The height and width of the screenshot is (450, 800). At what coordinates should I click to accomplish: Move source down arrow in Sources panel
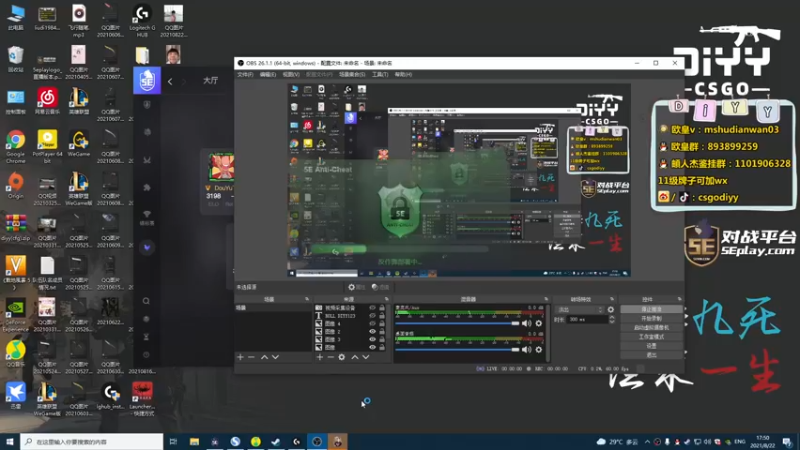366,357
